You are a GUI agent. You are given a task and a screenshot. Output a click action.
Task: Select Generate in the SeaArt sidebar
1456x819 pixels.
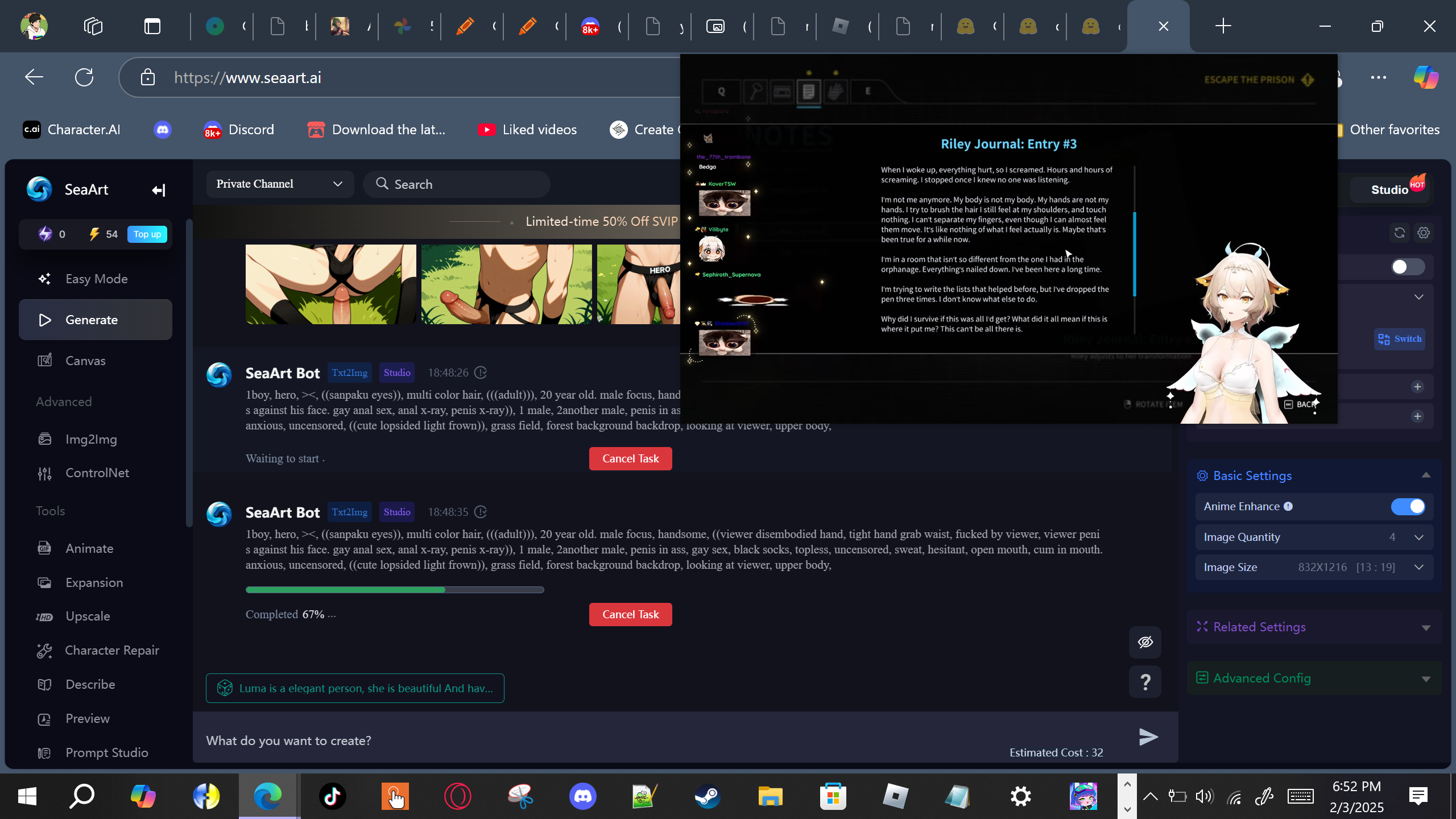pyautogui.click(x=96, y=320)
